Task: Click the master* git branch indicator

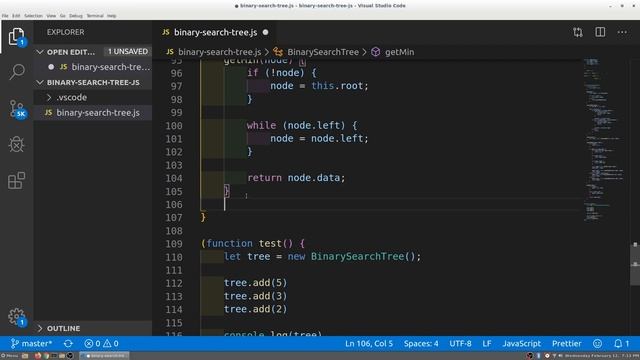Action: tap(31, 344)
